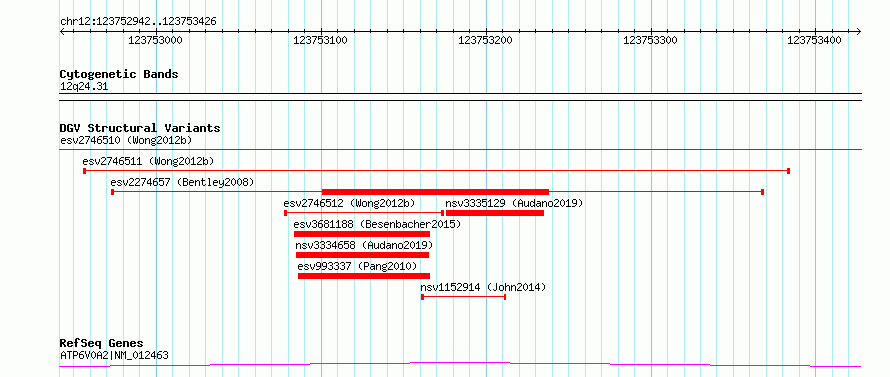Click the Cytogenetic Bands track title
The height and width of the screenshot is (377, 890).
click(119, 74)
